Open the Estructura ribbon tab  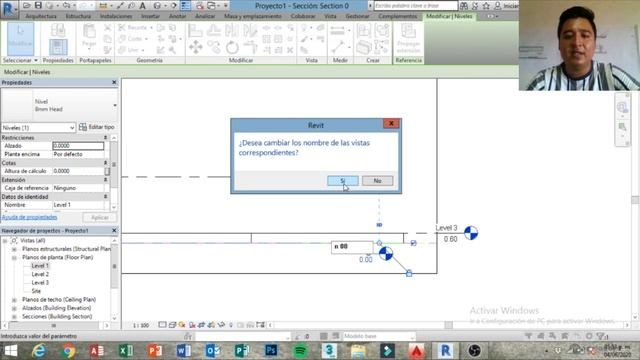78,16
